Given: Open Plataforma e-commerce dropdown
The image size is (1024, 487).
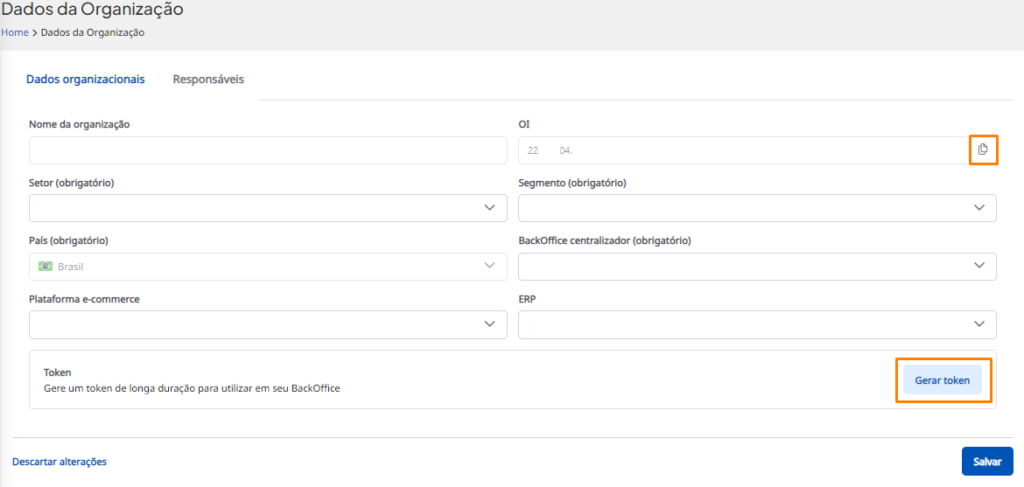Looking at the screenshot, I should coord(268,324).
